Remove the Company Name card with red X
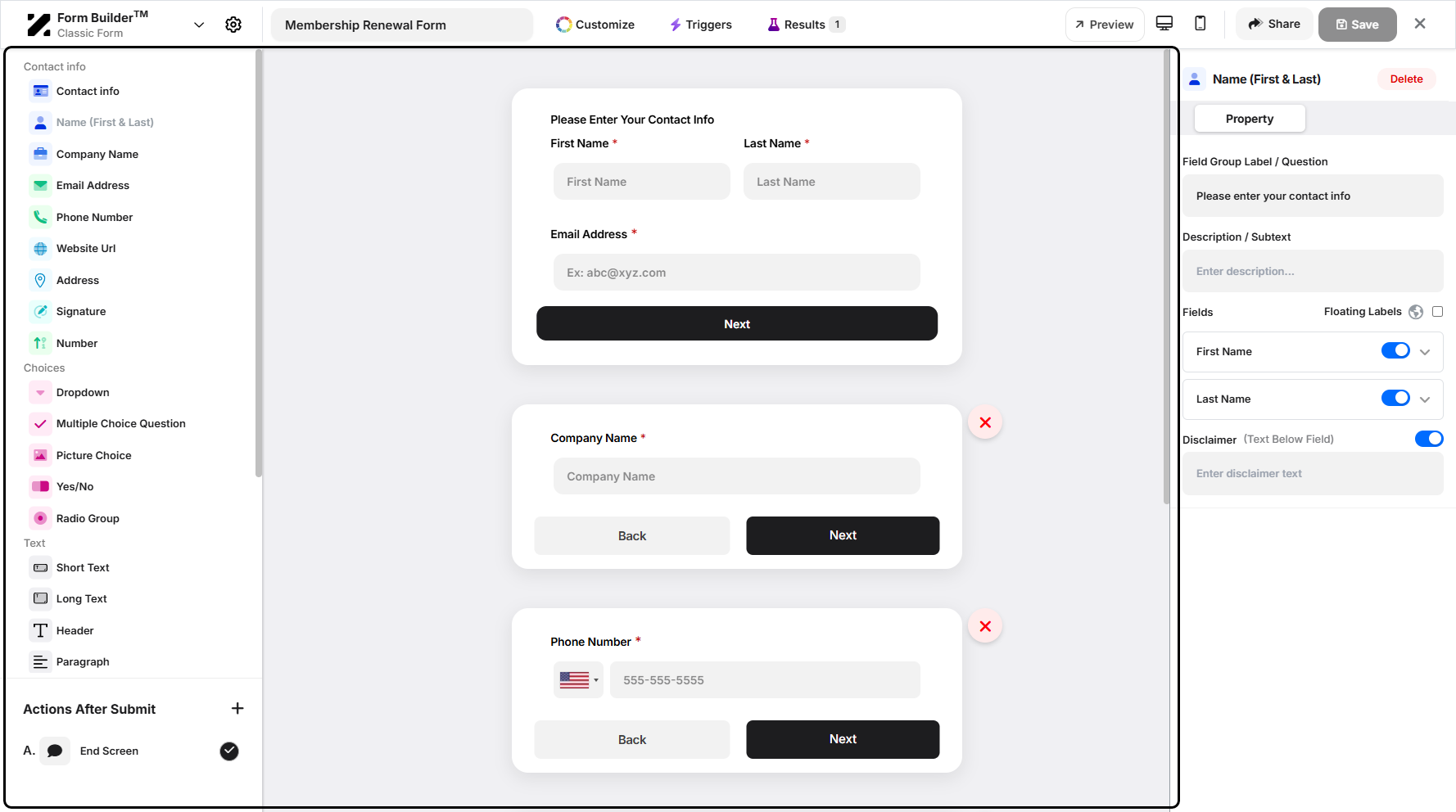The height and width of the screenshot is (812, 1456). click(985, 422)
